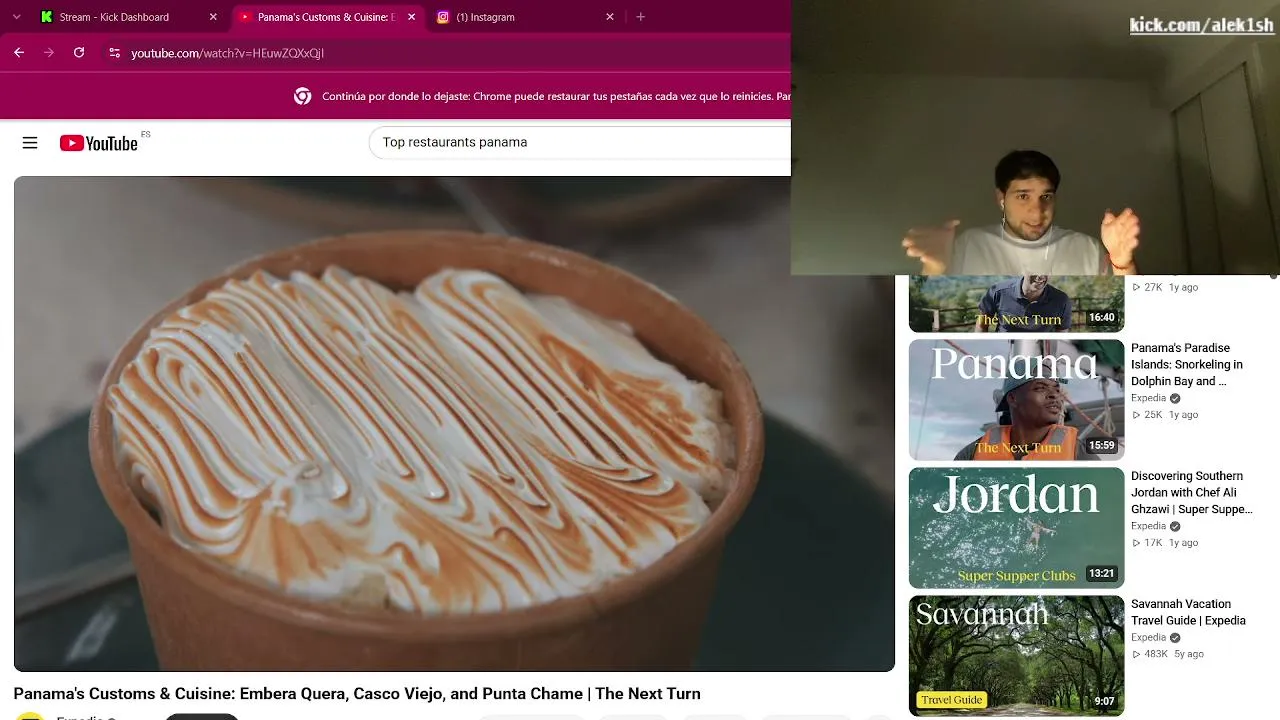Open 'Discovering Southern Jordan with Chef Ali Ghzawi' title
This screenshot has height=720, width=1280.
click(x=1192, y=493)
